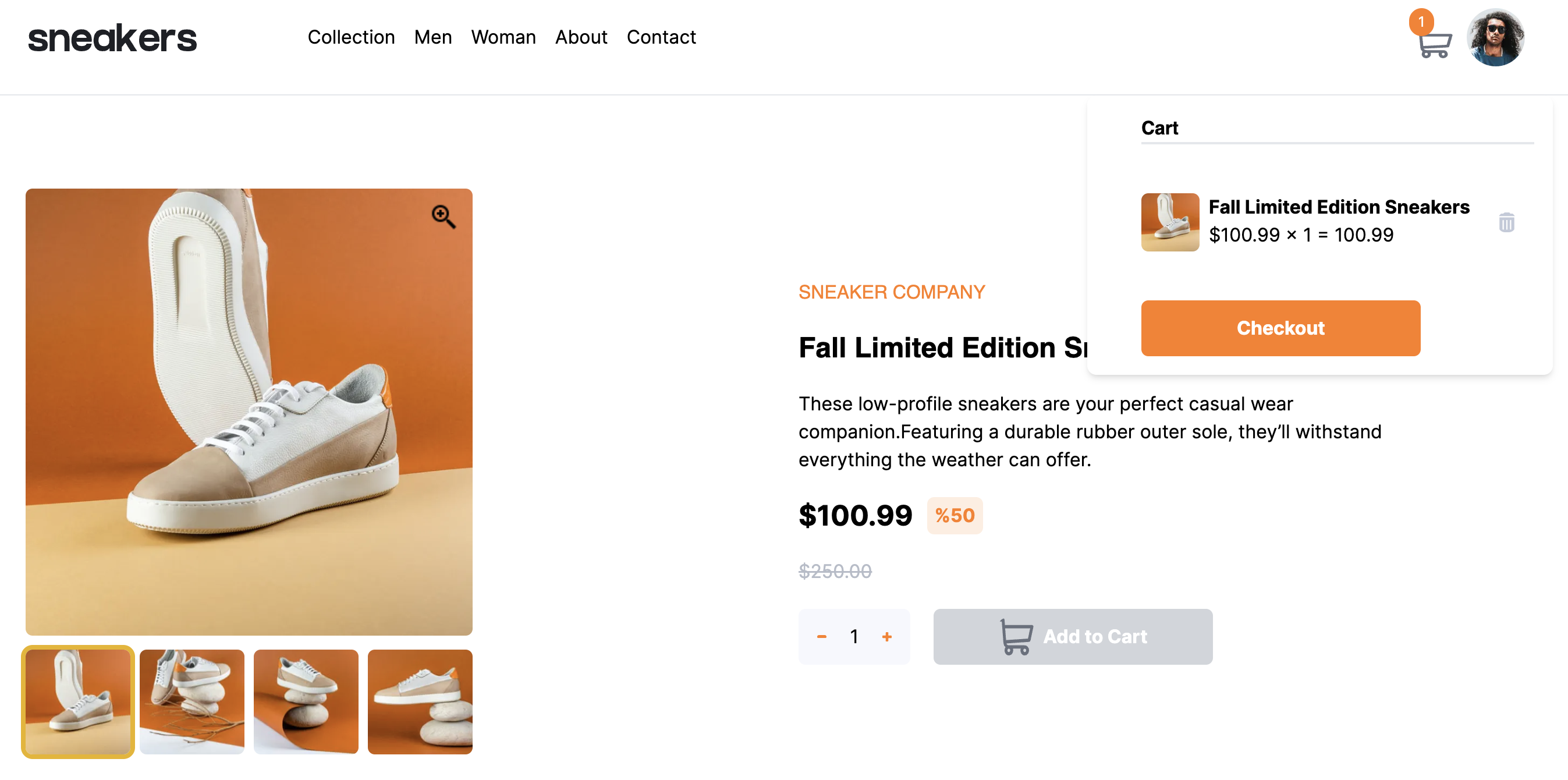The width and height of the screenshot is (1568, 780).
Task: Click the Add to Cart button
Action: pyautogui.click(x=1073, y=636)
